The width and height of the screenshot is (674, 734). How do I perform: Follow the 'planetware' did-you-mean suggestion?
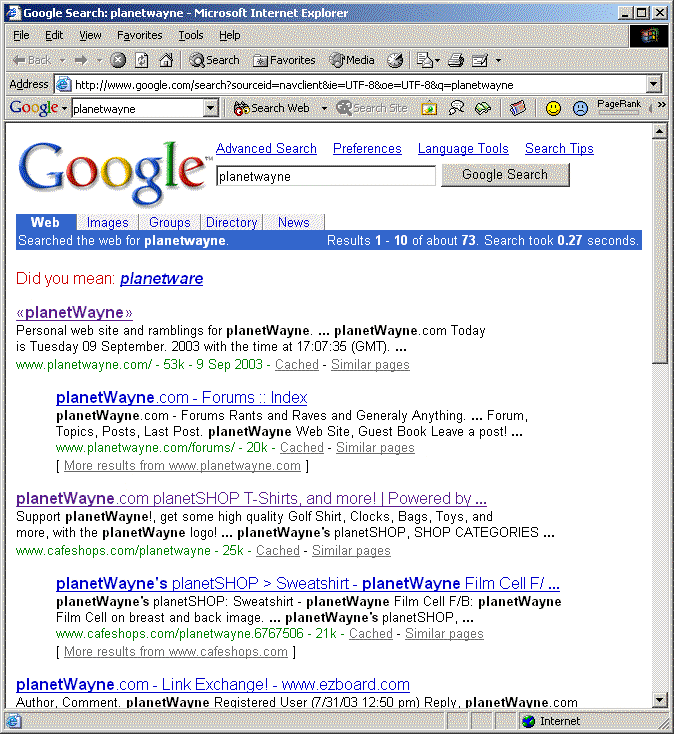pyautogui.click(x=161, y=278)
